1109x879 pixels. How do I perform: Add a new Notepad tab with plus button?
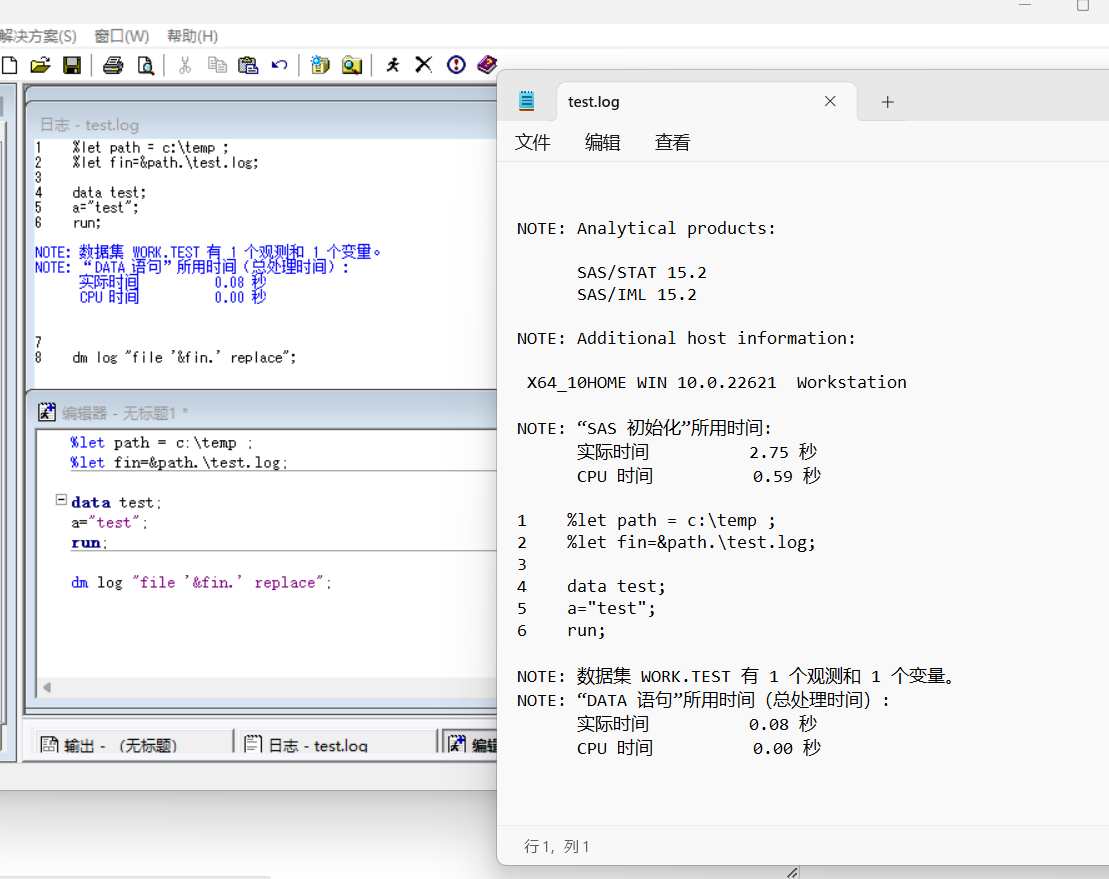(887, 102)
